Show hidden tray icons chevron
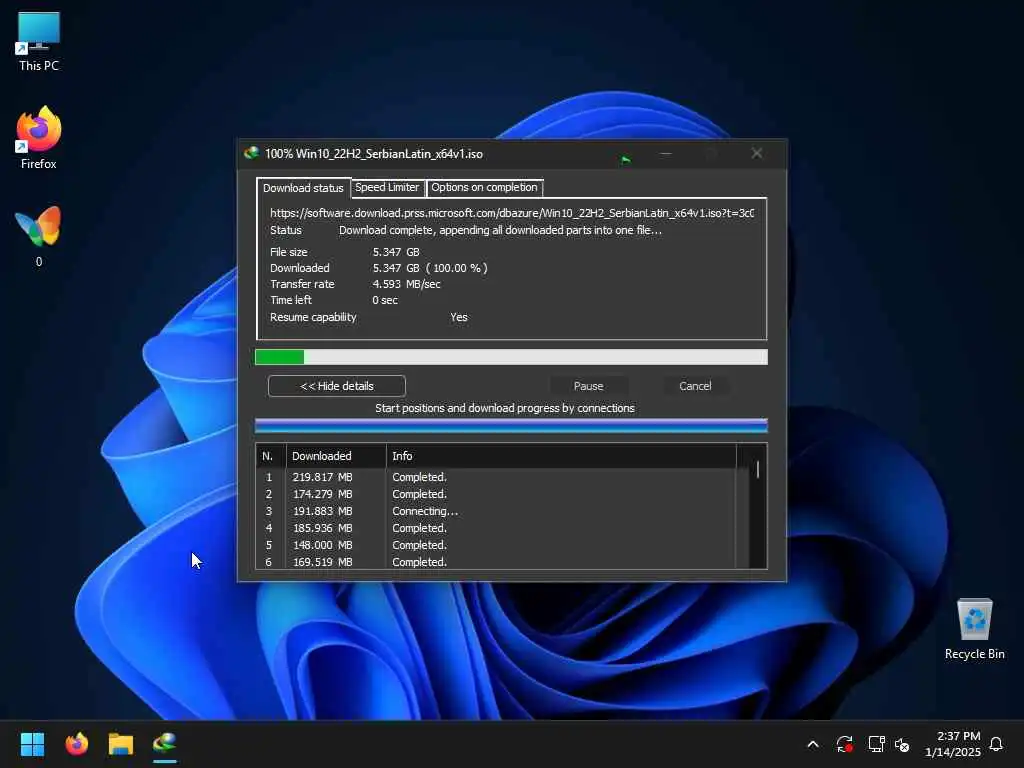Image resolution: width=1024 pixels, height=768 pixels. [x=813, y=744]
